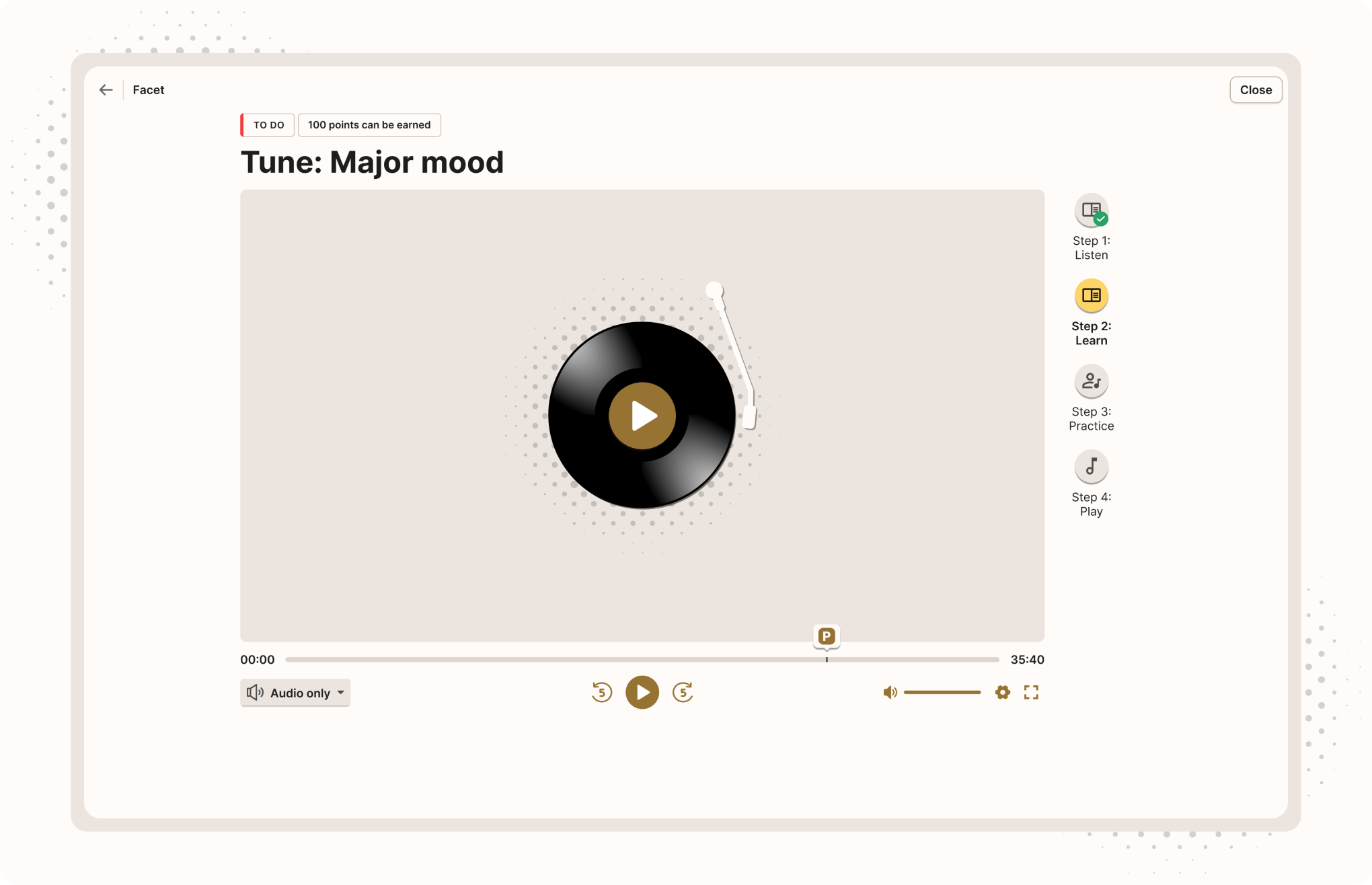Click the P marker on the timeline
This screenshot has width=1372, height=885.
coord(827,636)
